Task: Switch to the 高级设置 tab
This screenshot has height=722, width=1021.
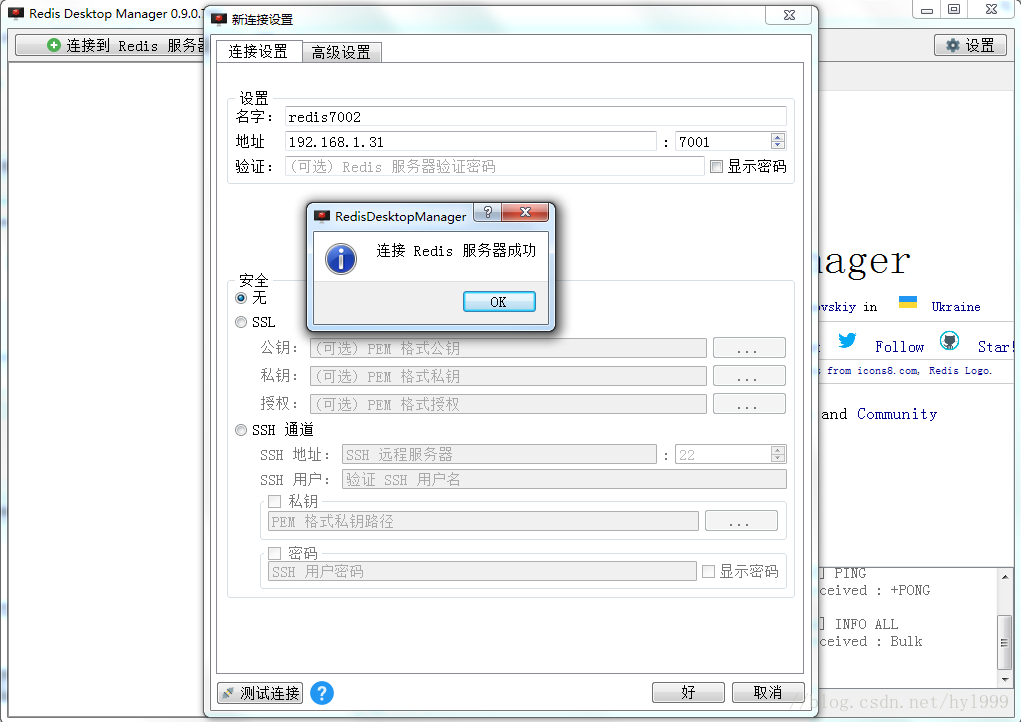Action: pos(343,50)
